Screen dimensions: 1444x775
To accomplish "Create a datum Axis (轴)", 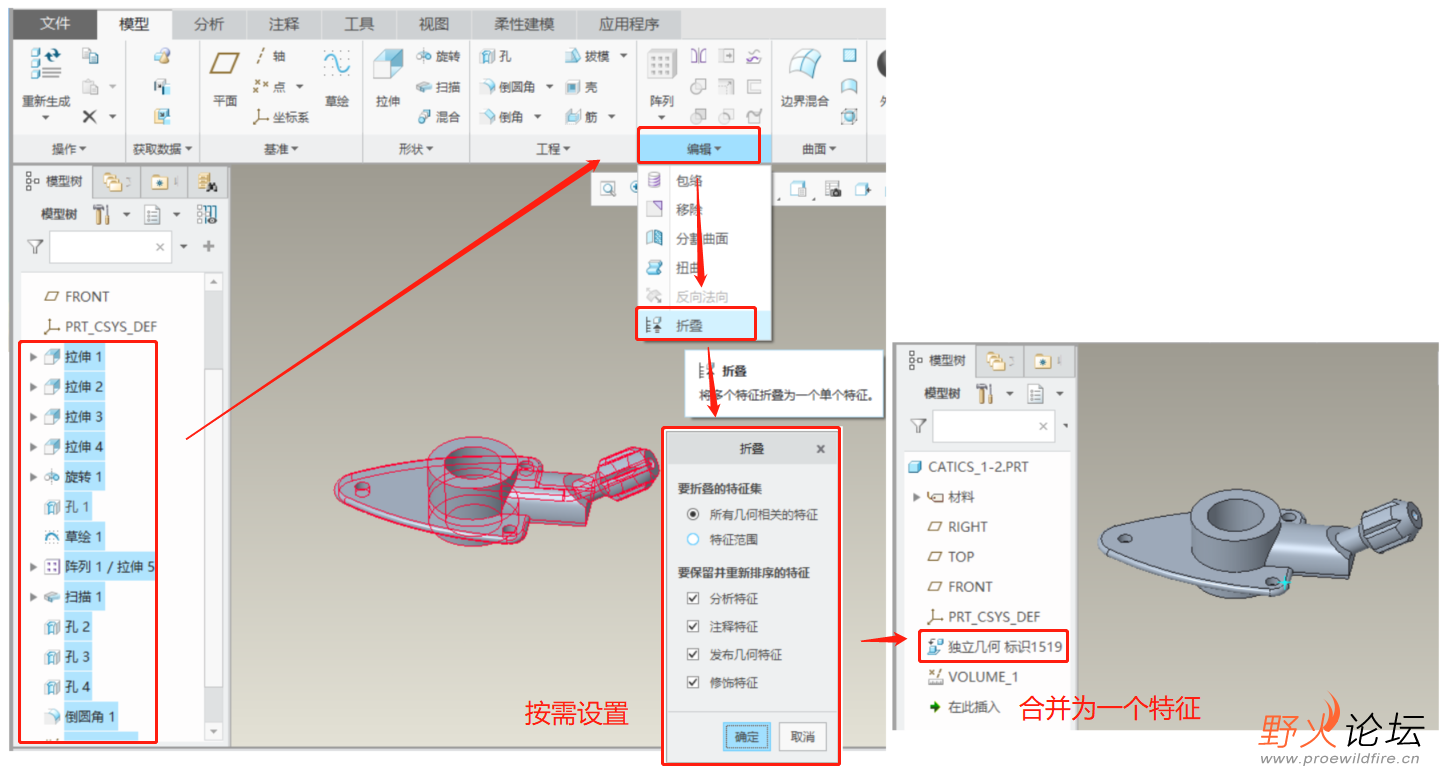I will coord(270,56).
